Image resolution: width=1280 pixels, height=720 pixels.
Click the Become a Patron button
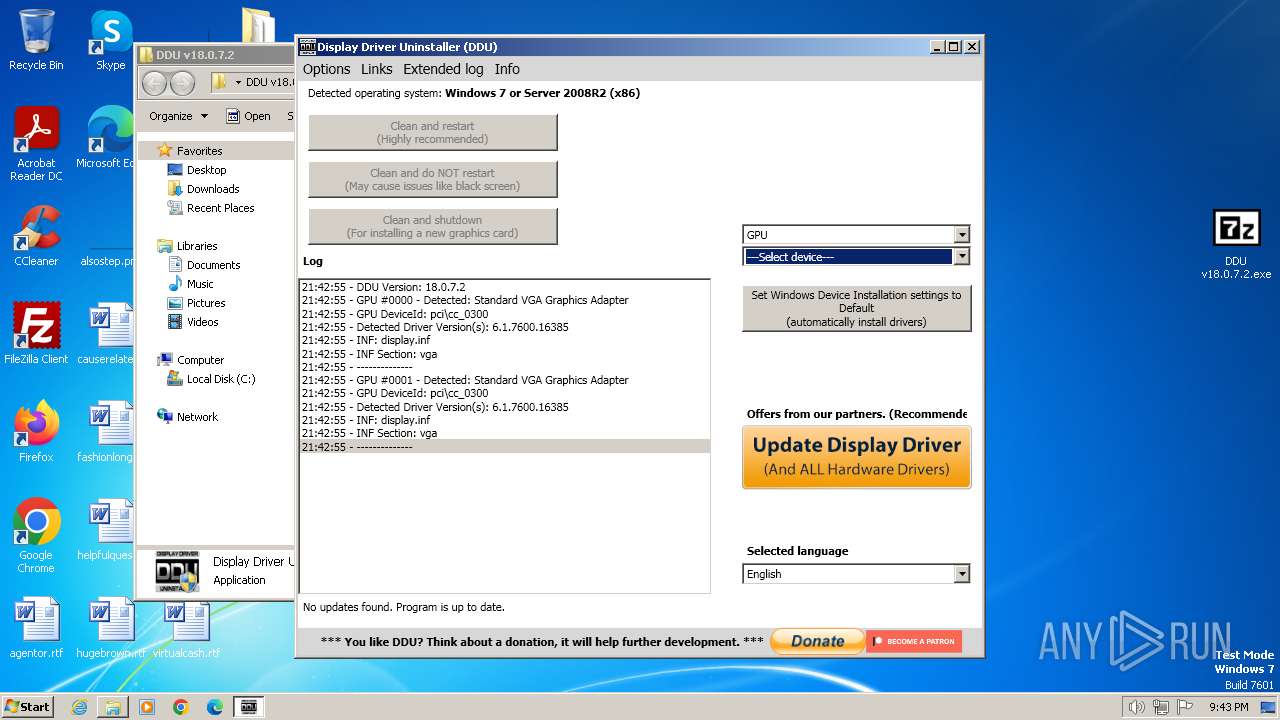click(x=914, y=641)
